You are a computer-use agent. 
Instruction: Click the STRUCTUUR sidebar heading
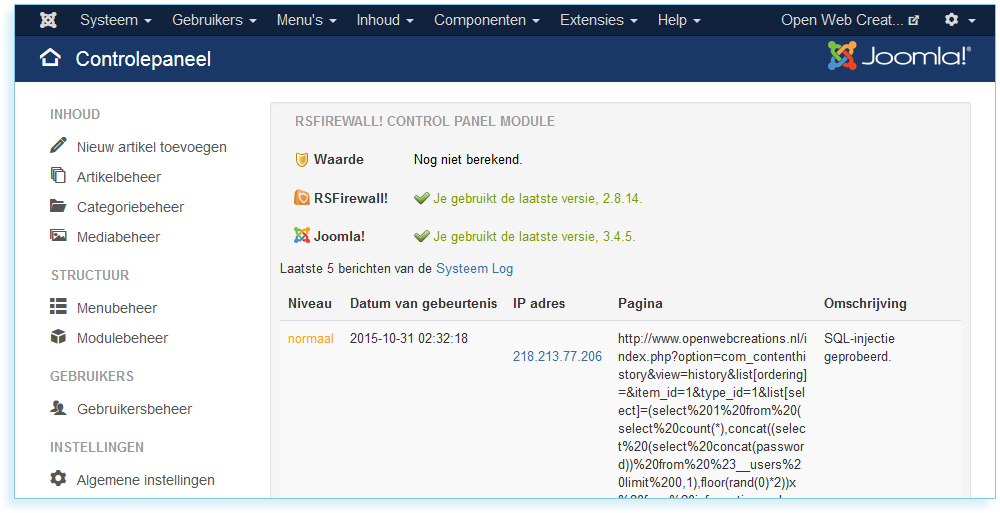[x=90, y=275]
